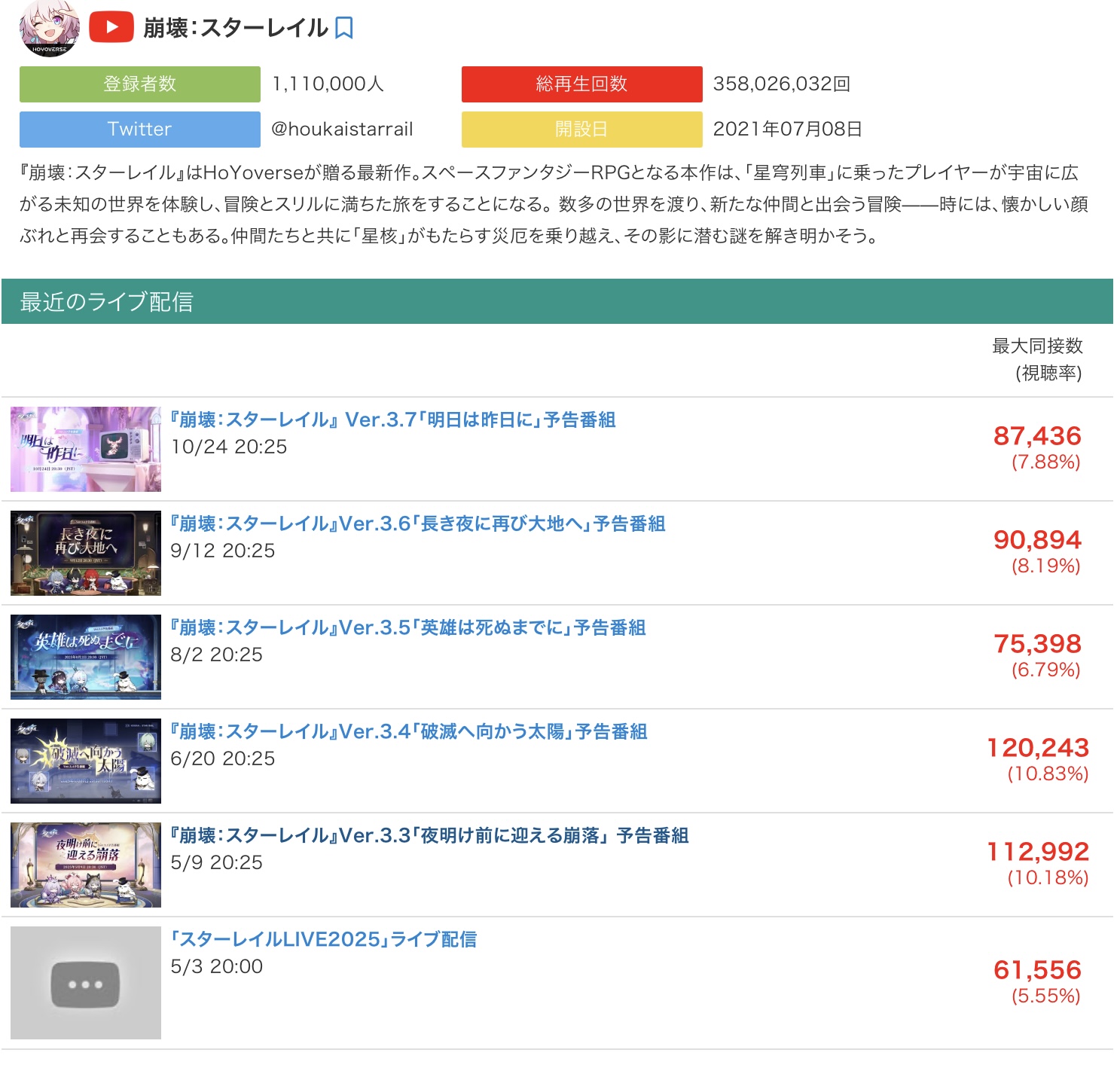Image resolution: width=1120 pixels, height=1068 pixels.
Task: Open the「スターレイルLIVE2025」ライブ配信 link
Action: (x=324, y=939)
